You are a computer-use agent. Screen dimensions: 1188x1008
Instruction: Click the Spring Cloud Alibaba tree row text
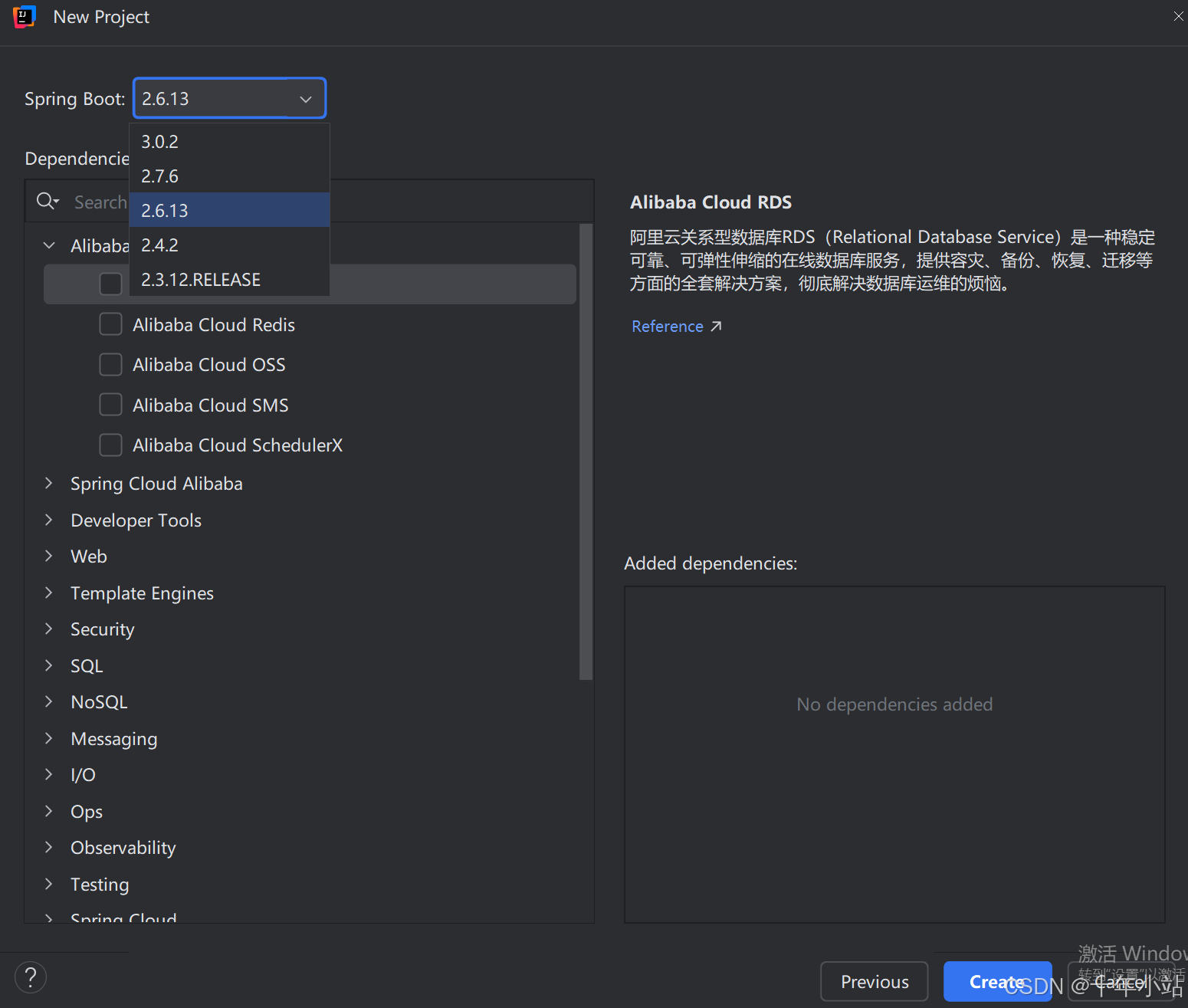[156, 484]
